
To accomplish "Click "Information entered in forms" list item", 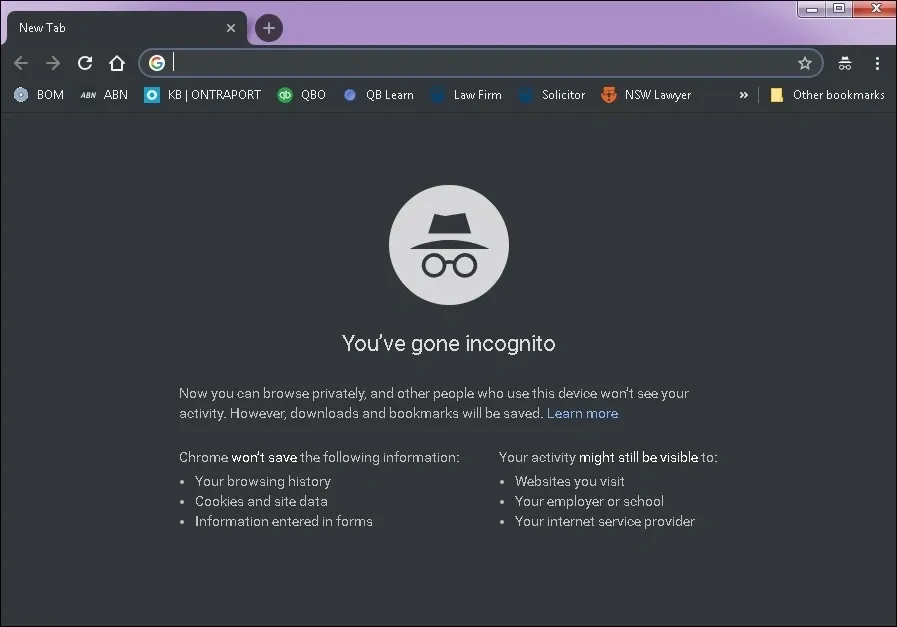I will (x=284, y=521).
